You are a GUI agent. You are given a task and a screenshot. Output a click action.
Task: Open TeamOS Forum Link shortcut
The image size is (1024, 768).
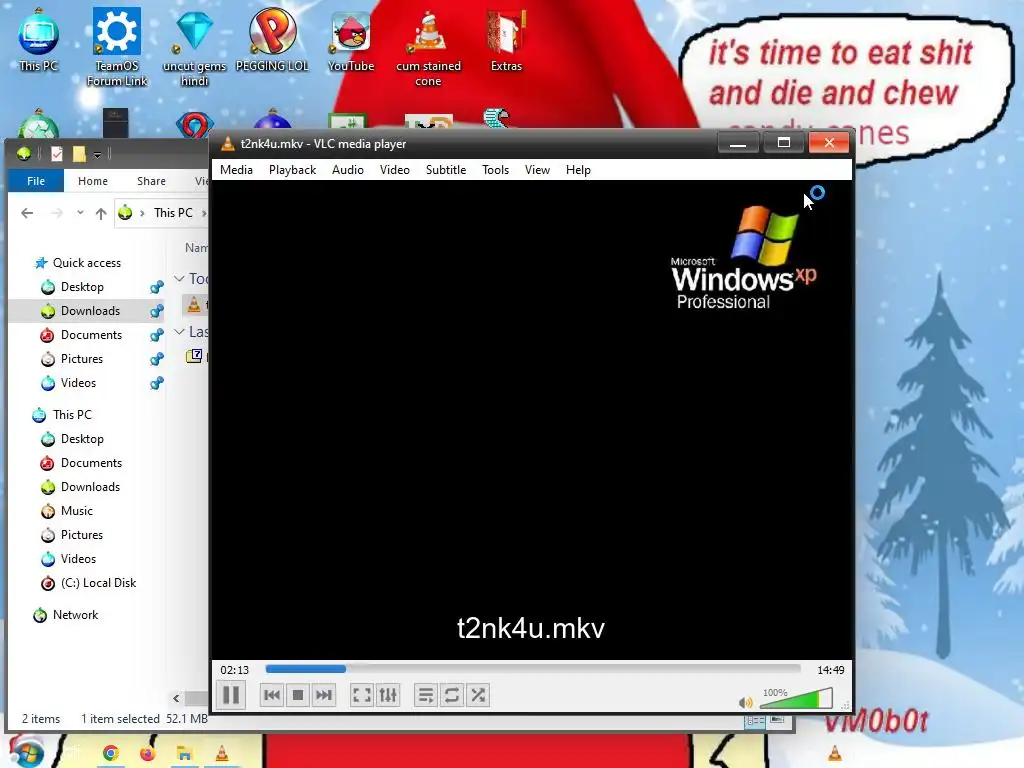(x=117, y=47)
